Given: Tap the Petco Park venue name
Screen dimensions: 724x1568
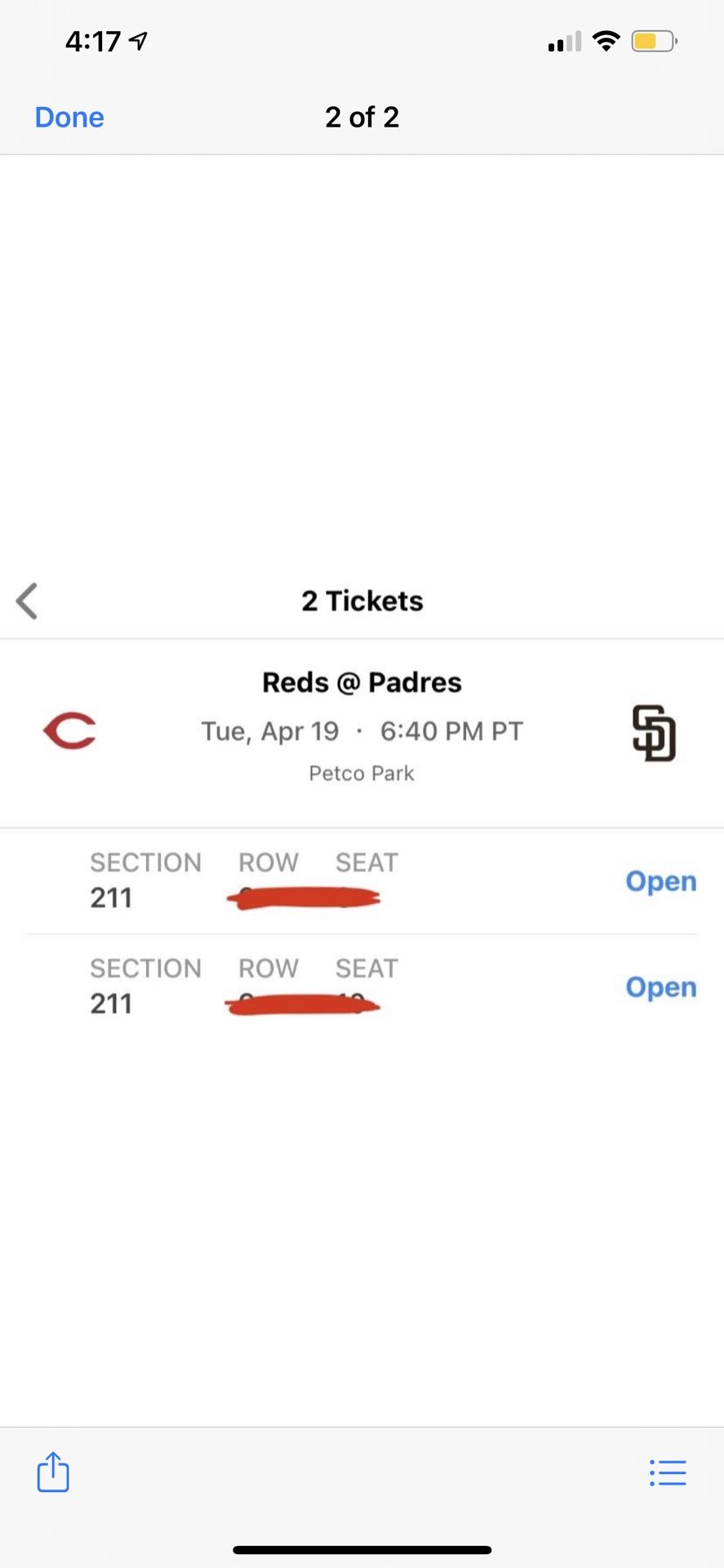Looking at the screenshot, I should (x=362, y=773).
